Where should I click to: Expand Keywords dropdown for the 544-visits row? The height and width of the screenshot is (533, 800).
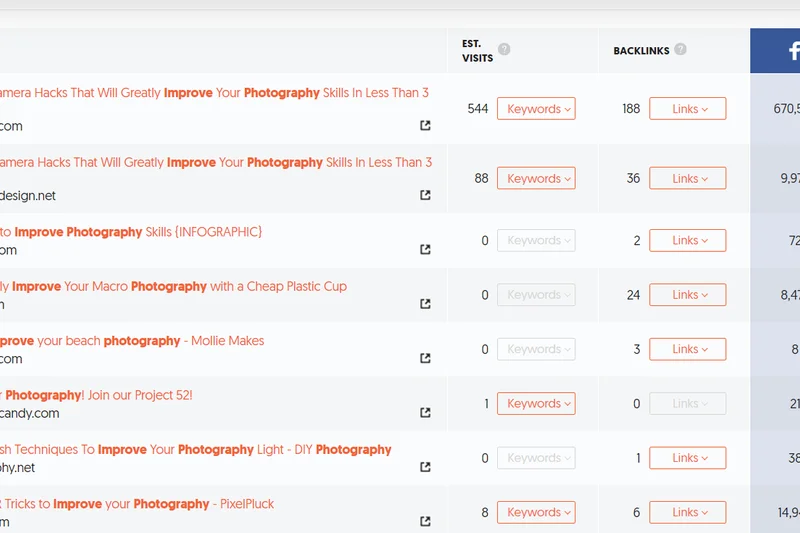[536, 109]
